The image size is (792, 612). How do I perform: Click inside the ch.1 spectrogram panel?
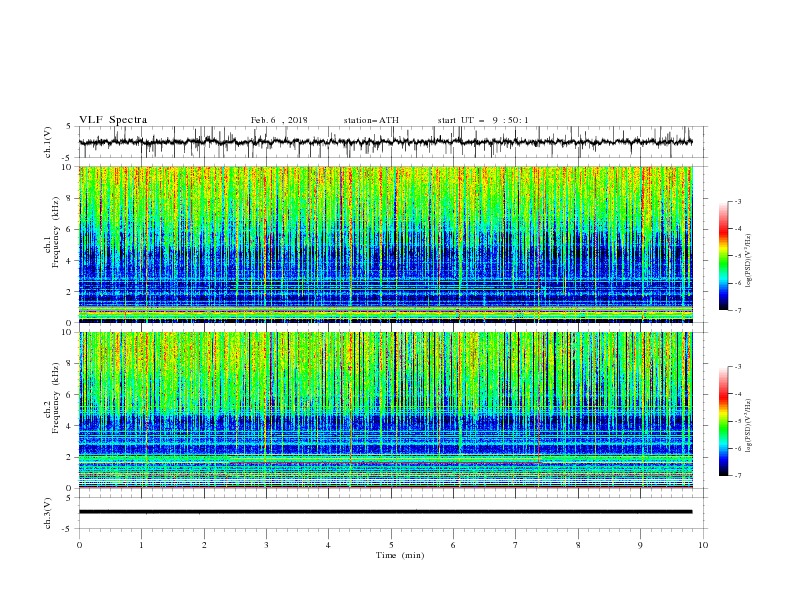pyautogui.click(x=386, y=244)
